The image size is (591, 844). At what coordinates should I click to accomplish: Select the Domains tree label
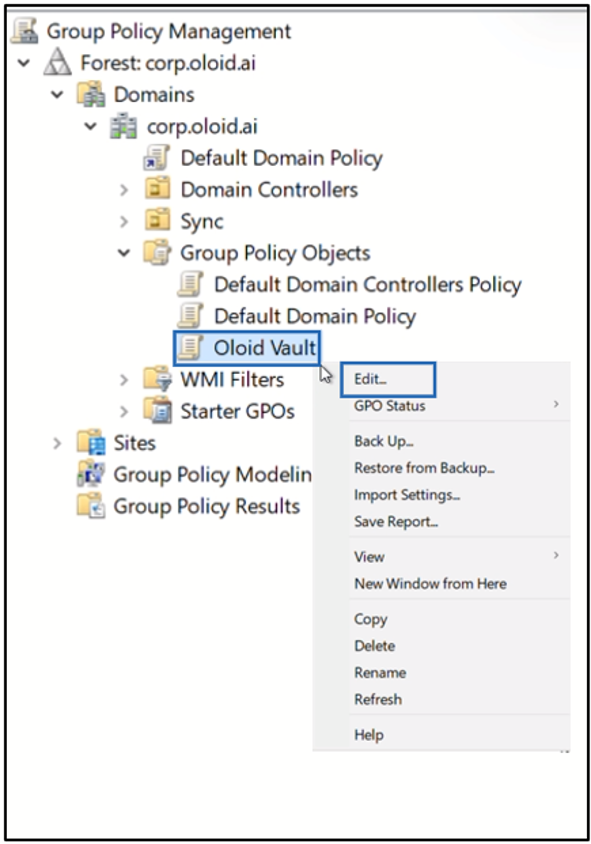(x=154, y=95)
